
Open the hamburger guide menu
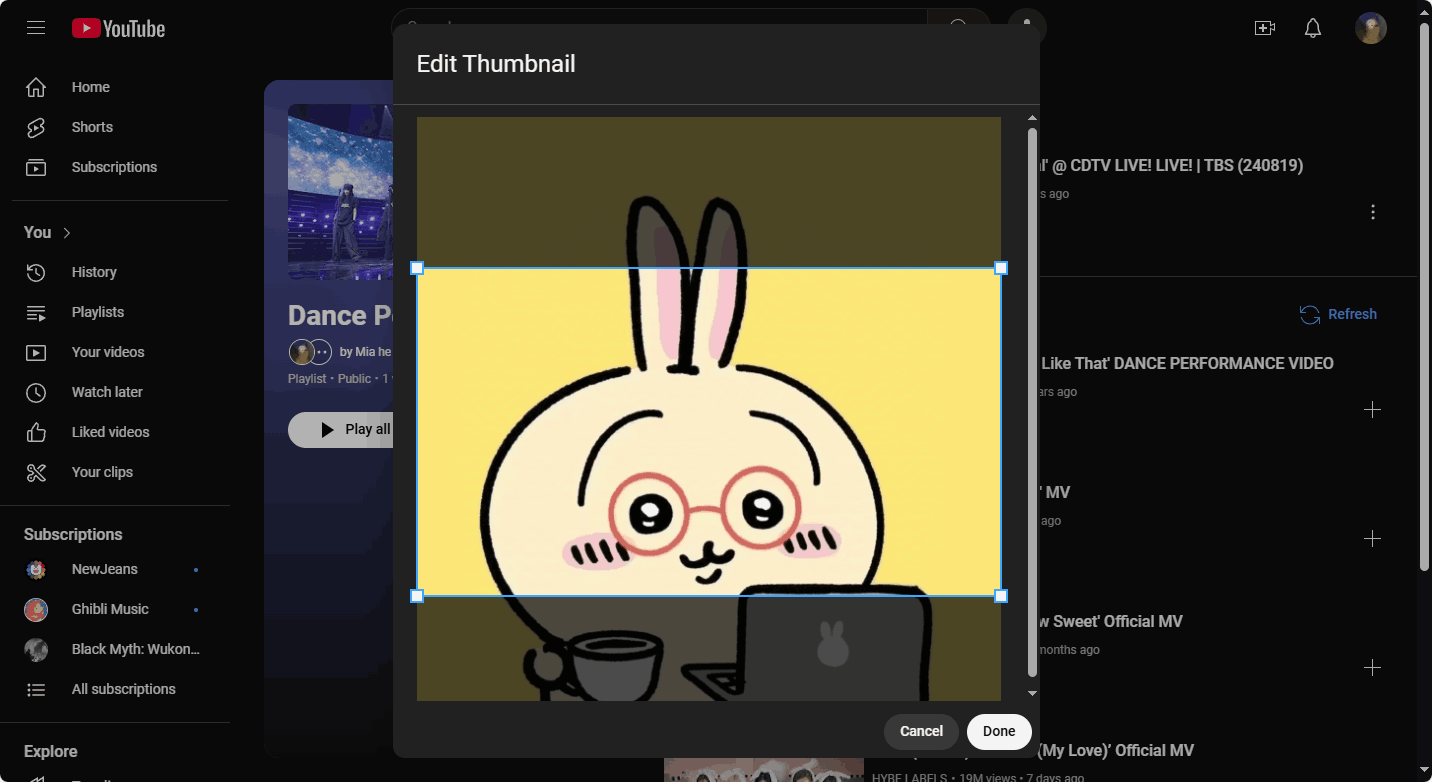pos(36,28)
